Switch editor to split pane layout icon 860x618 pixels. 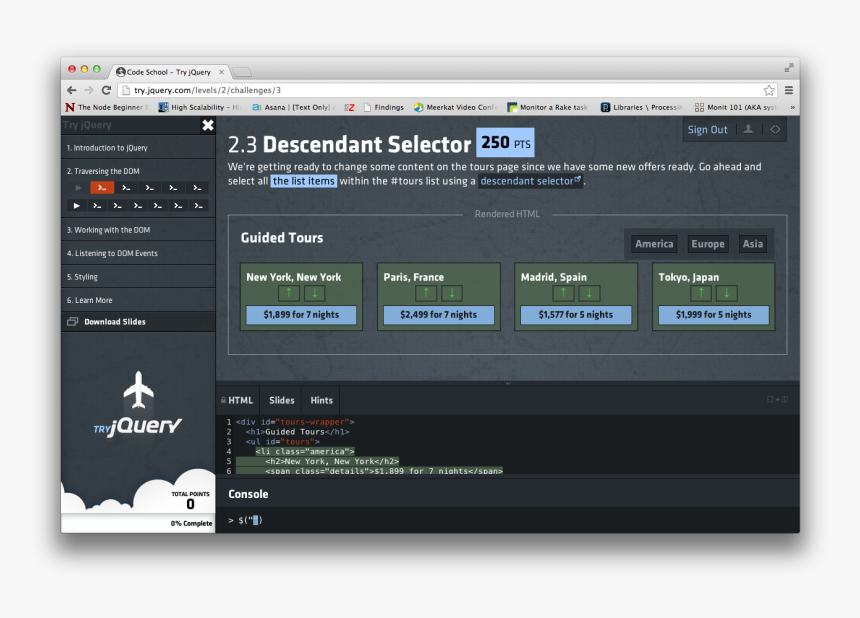[784, 399]
